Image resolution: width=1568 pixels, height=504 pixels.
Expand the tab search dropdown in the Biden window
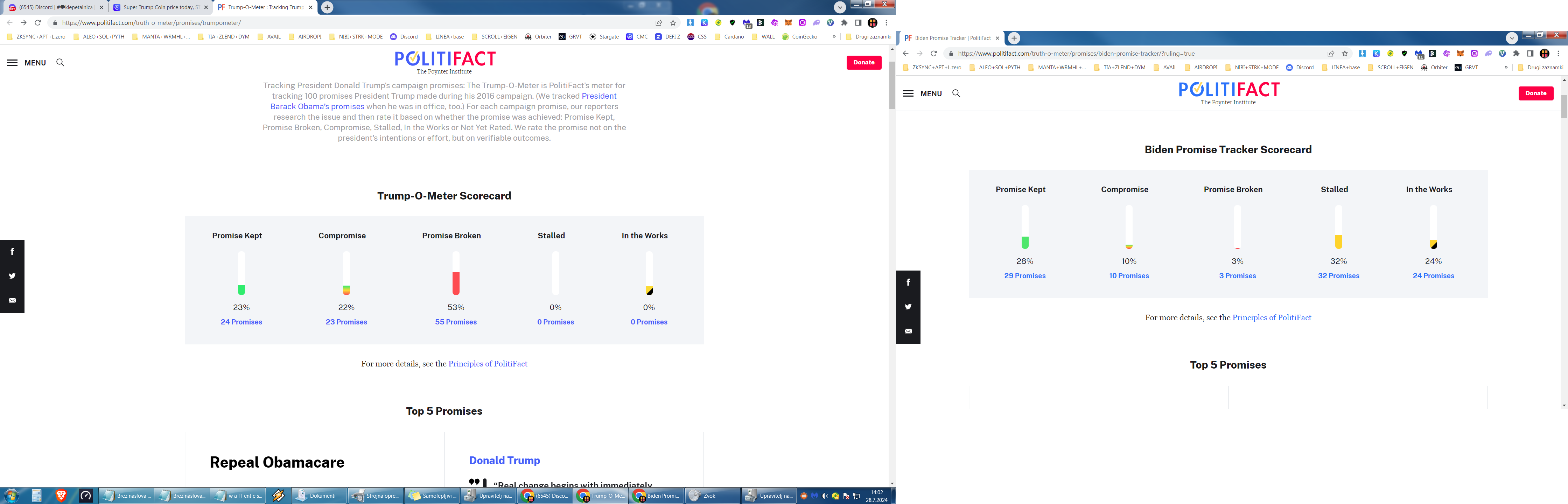tap(1512, 38)
